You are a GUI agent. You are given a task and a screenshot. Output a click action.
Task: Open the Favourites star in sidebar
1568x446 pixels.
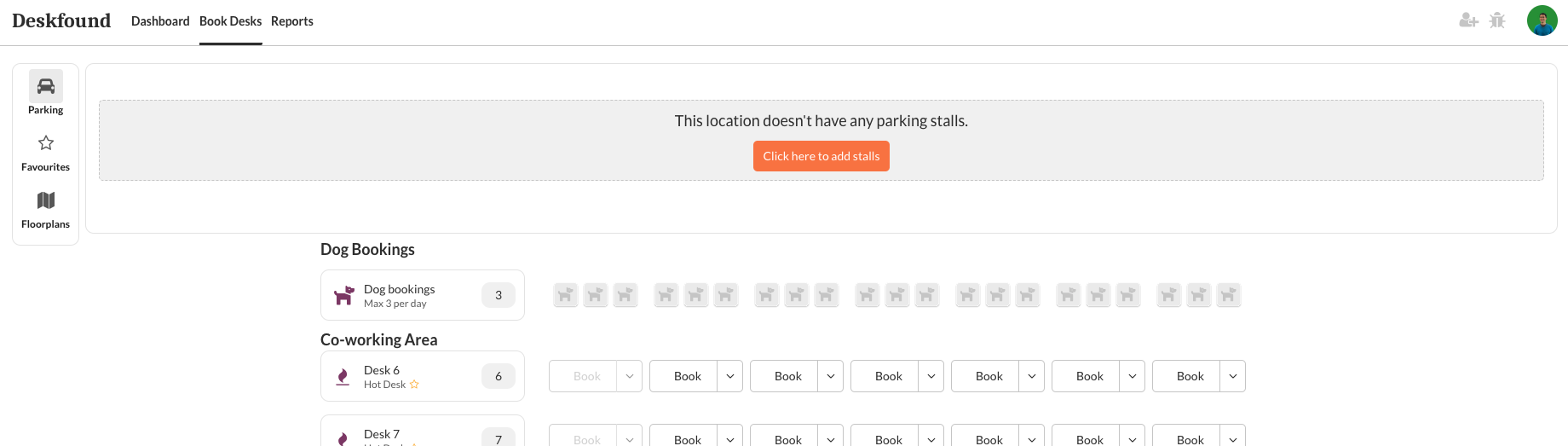pos(46,143)
